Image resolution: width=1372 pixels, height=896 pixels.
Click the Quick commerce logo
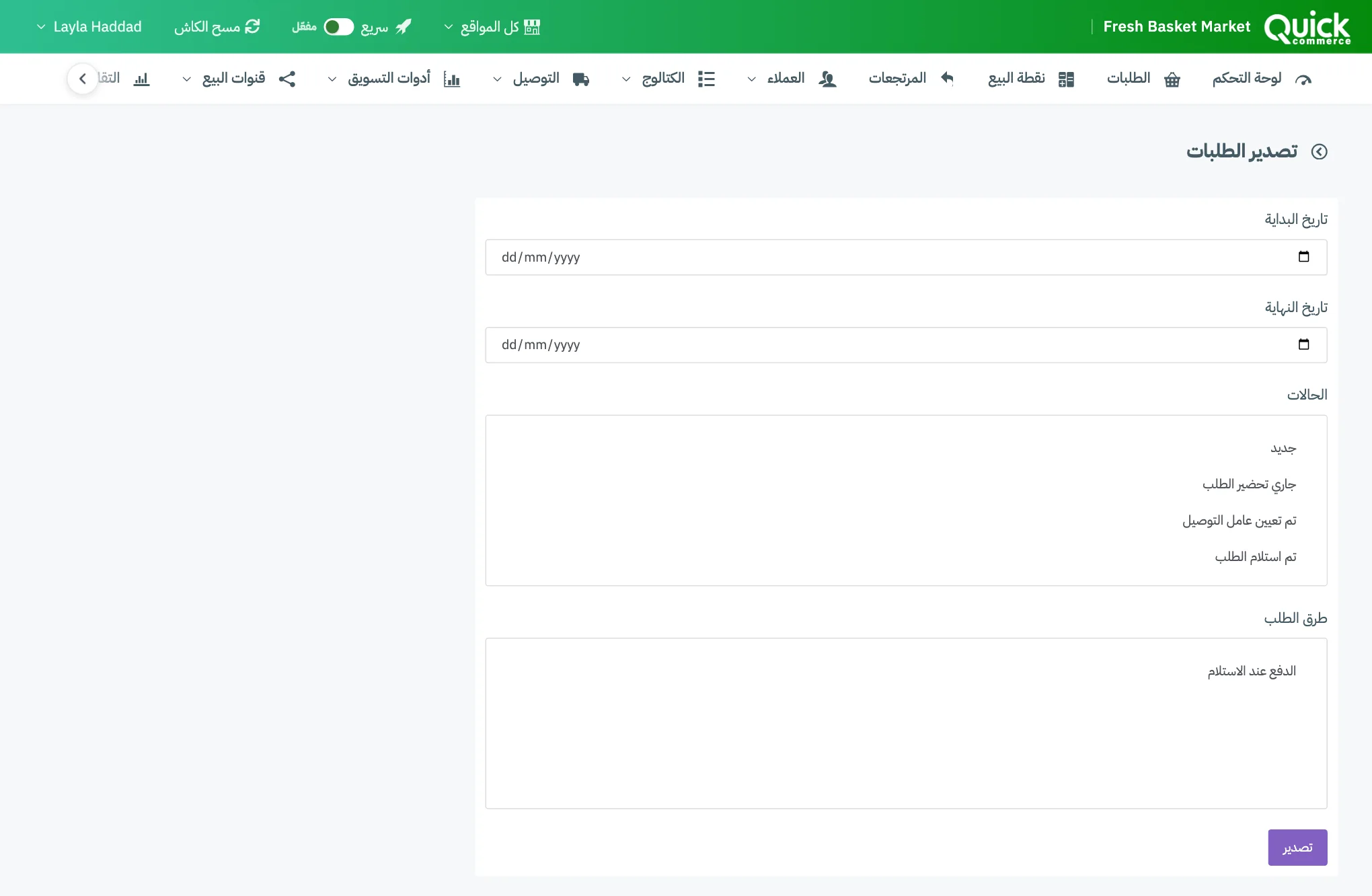click(1307, 28)
